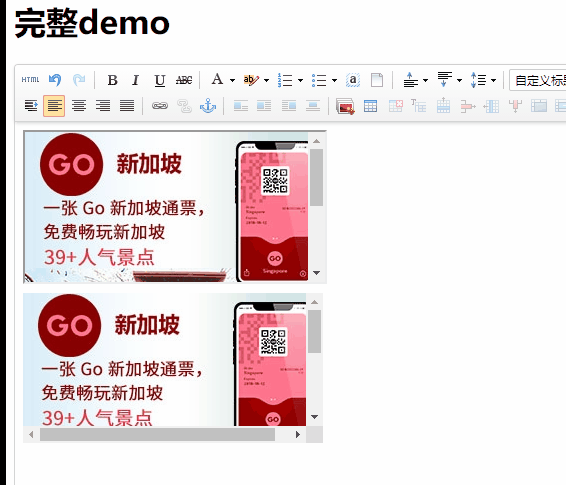This screenshot has width=566, height=485.
Task: Open spacing after paragraph dropdown arrow
Action: click(459, 80)
